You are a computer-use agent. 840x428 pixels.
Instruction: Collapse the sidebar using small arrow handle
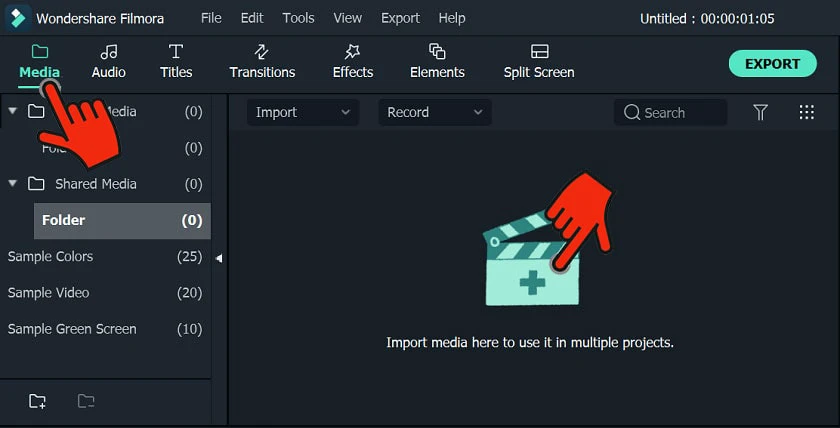219,259
